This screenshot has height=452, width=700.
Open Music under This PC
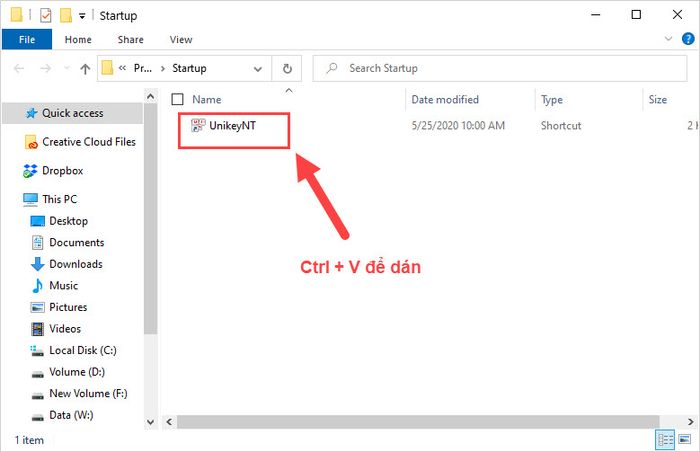pyautogui.click(x=63, y=285)
